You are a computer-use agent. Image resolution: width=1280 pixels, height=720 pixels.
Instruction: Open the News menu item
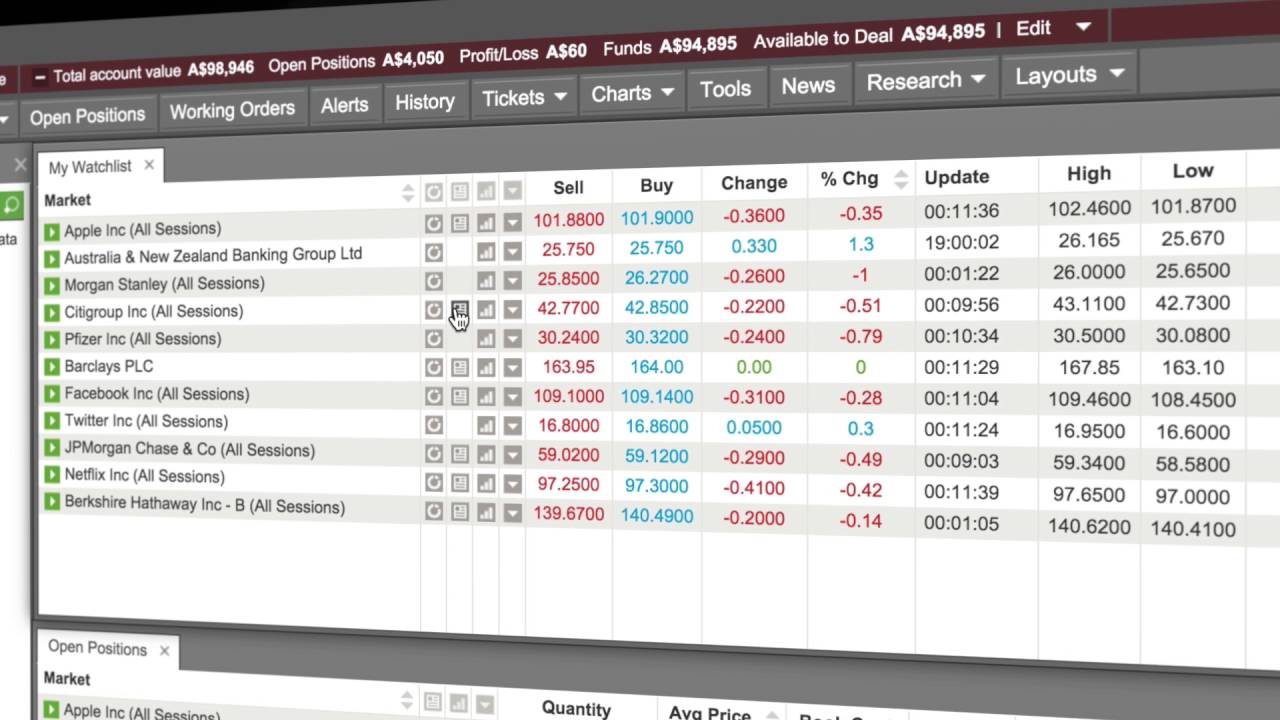pos(808,85)
